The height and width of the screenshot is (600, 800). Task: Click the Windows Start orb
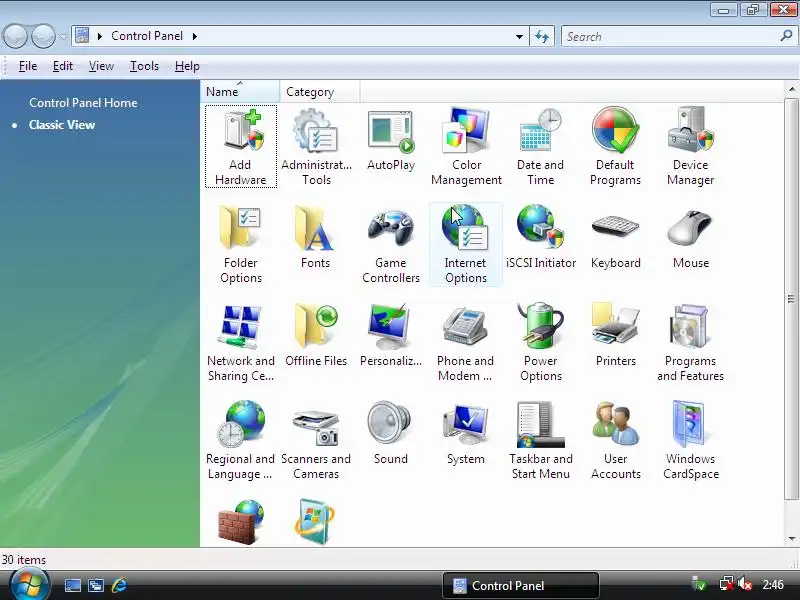[x=30, y=585]
